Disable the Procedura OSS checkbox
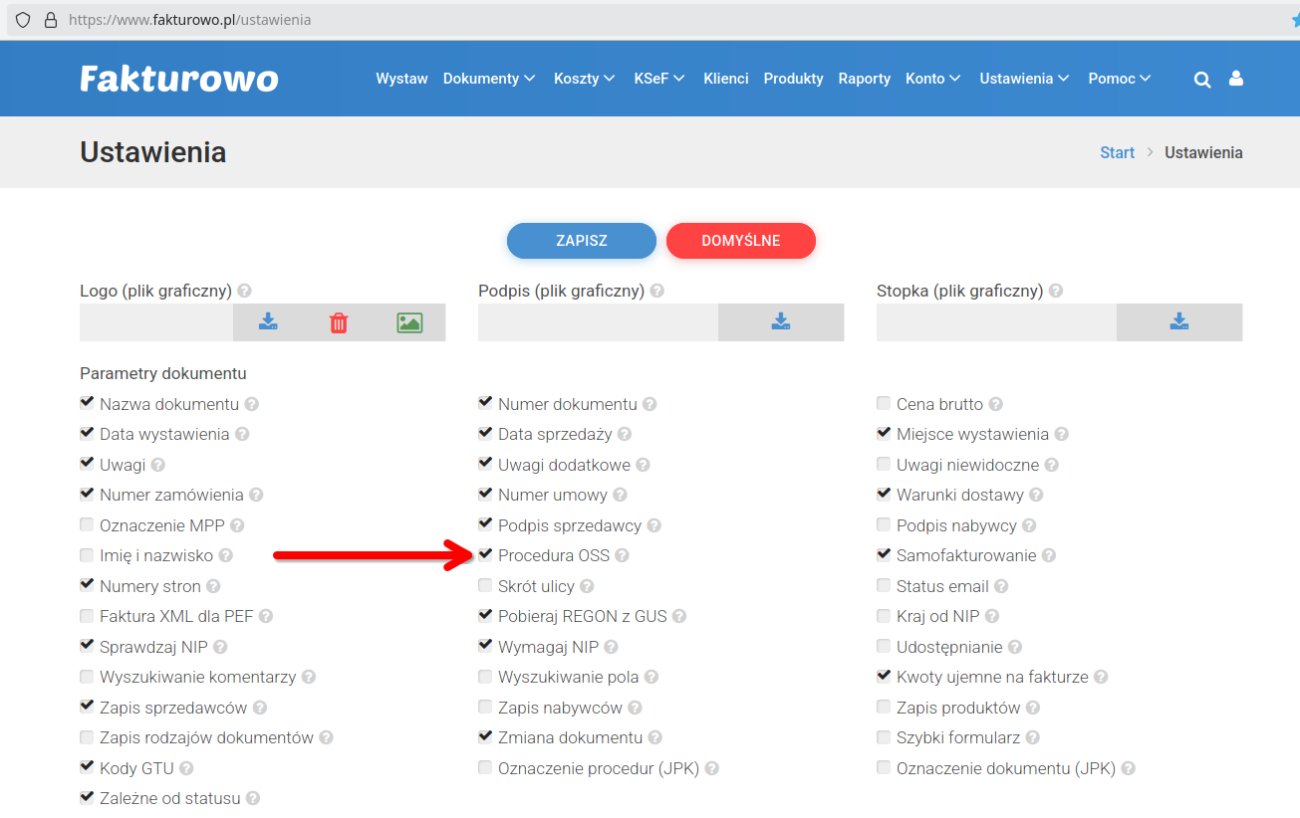Screen dimensions: 1300x818 [484, 554]
